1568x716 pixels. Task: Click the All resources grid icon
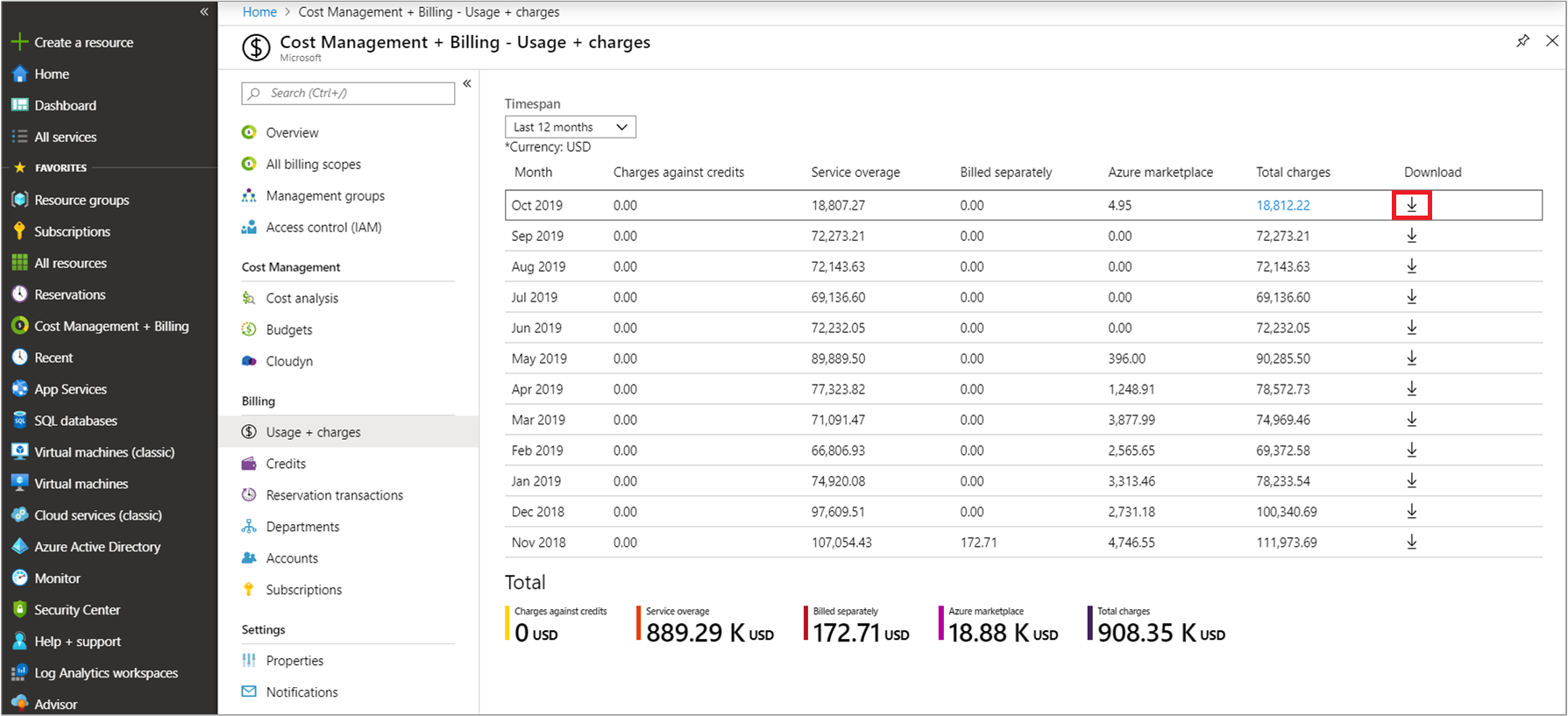coord(19,263)
